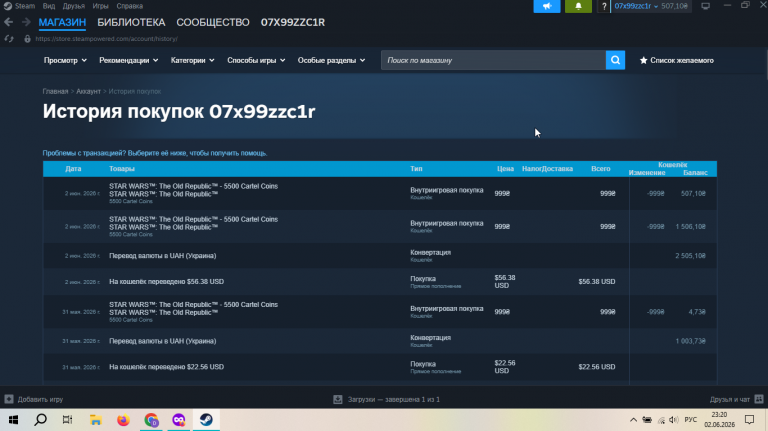Open volume control in system tray
The width and height of the screenshot is (768, 431).
674,420
